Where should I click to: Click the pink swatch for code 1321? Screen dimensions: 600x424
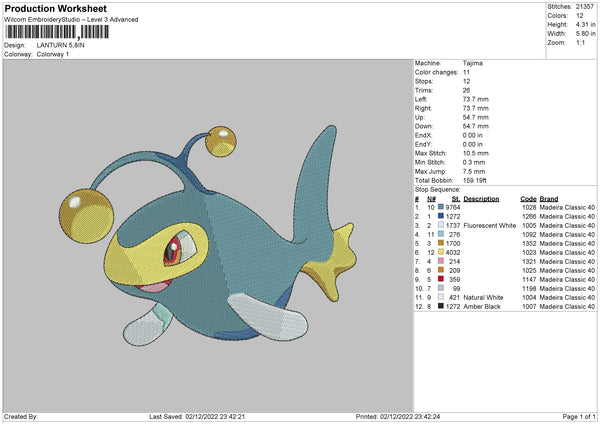[x=440, y=259]
